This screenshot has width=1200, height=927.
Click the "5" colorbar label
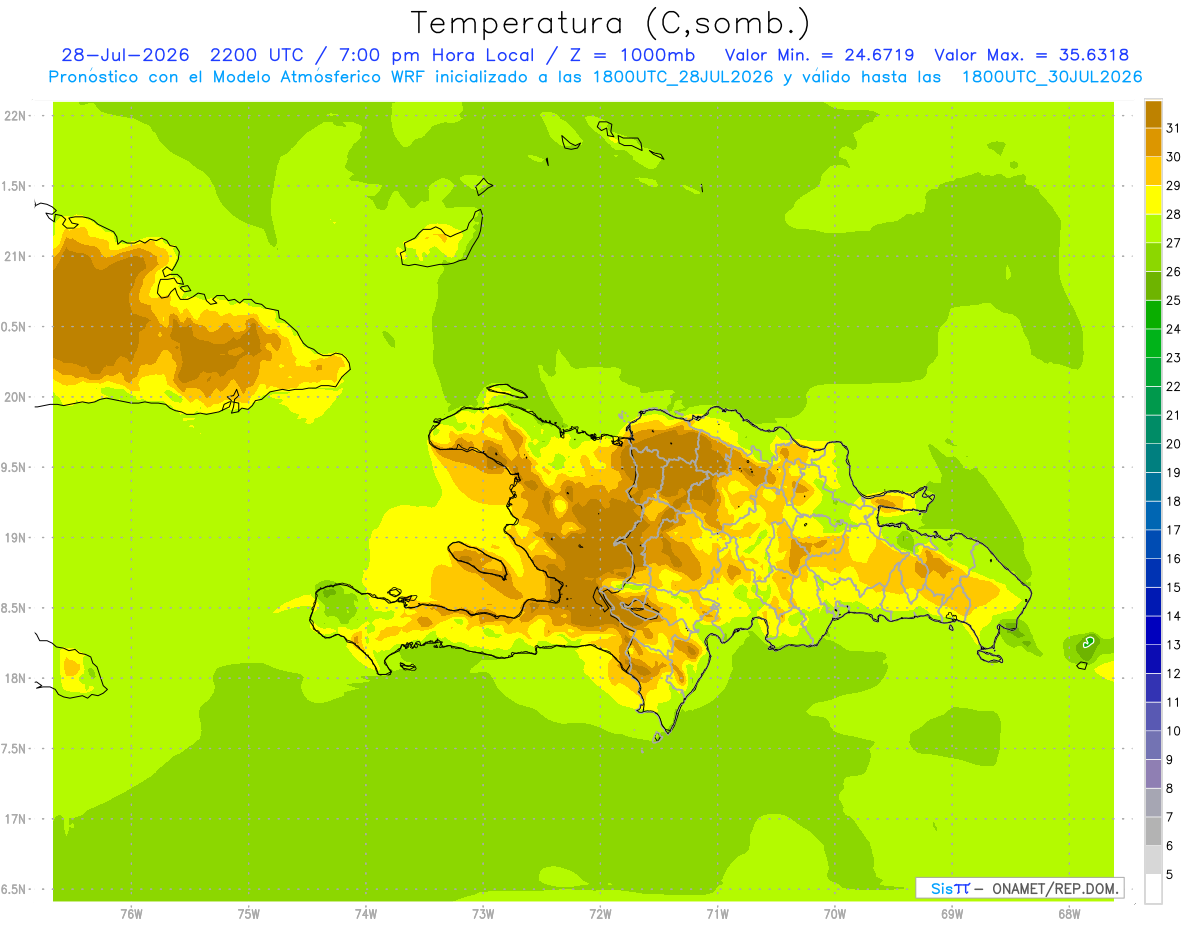[x=1169, y=875]
